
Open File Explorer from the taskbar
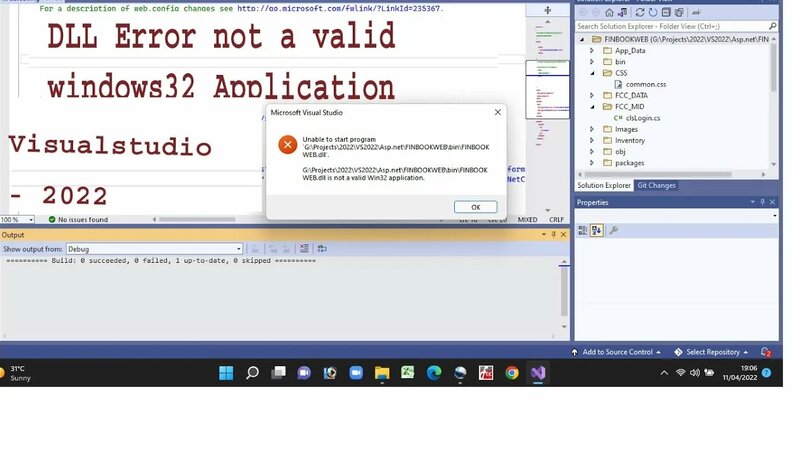[x=382, y=373]
